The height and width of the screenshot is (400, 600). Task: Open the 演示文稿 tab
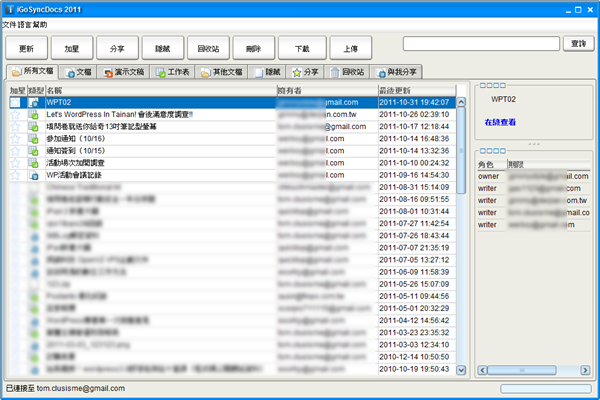[x=124, y=72]
